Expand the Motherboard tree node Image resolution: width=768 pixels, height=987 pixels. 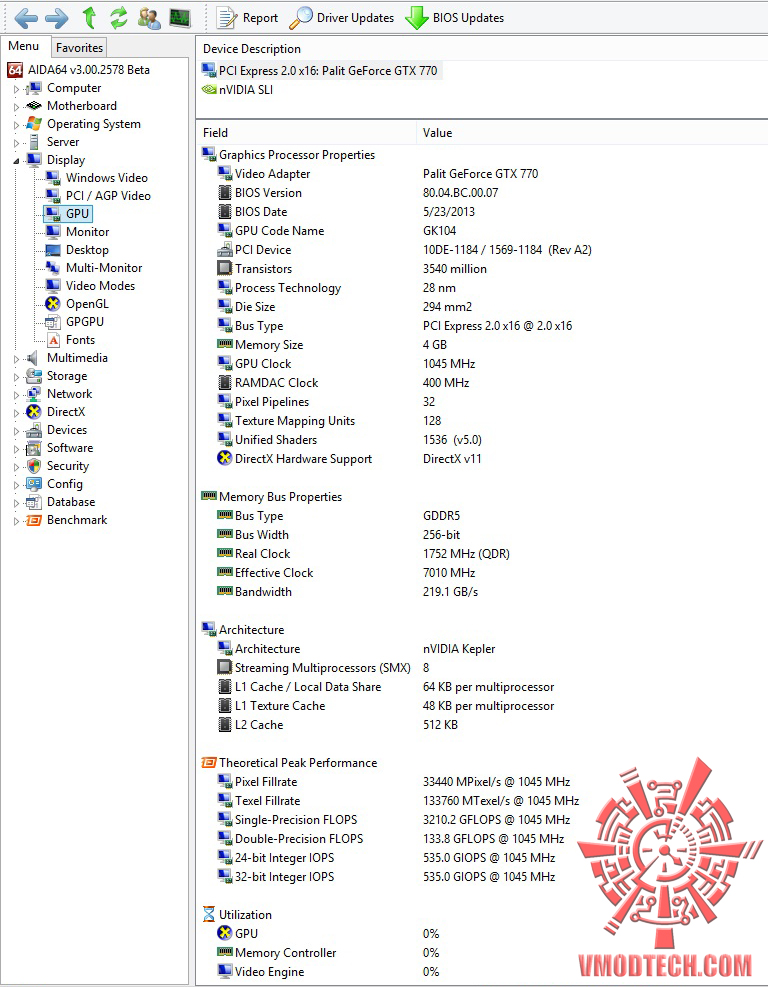pyautogui.click(x=17, y=107)
